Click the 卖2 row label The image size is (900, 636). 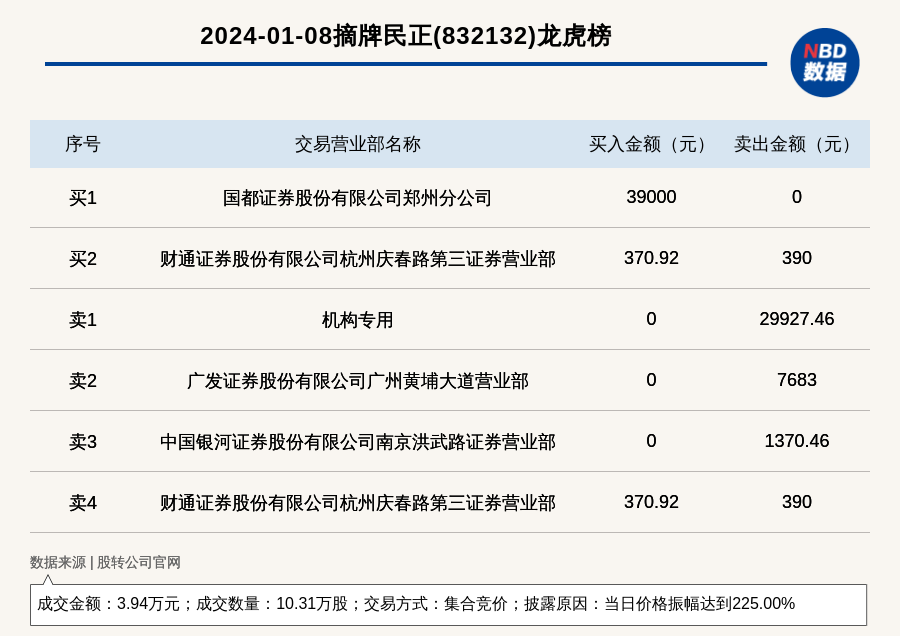[83, 380]
